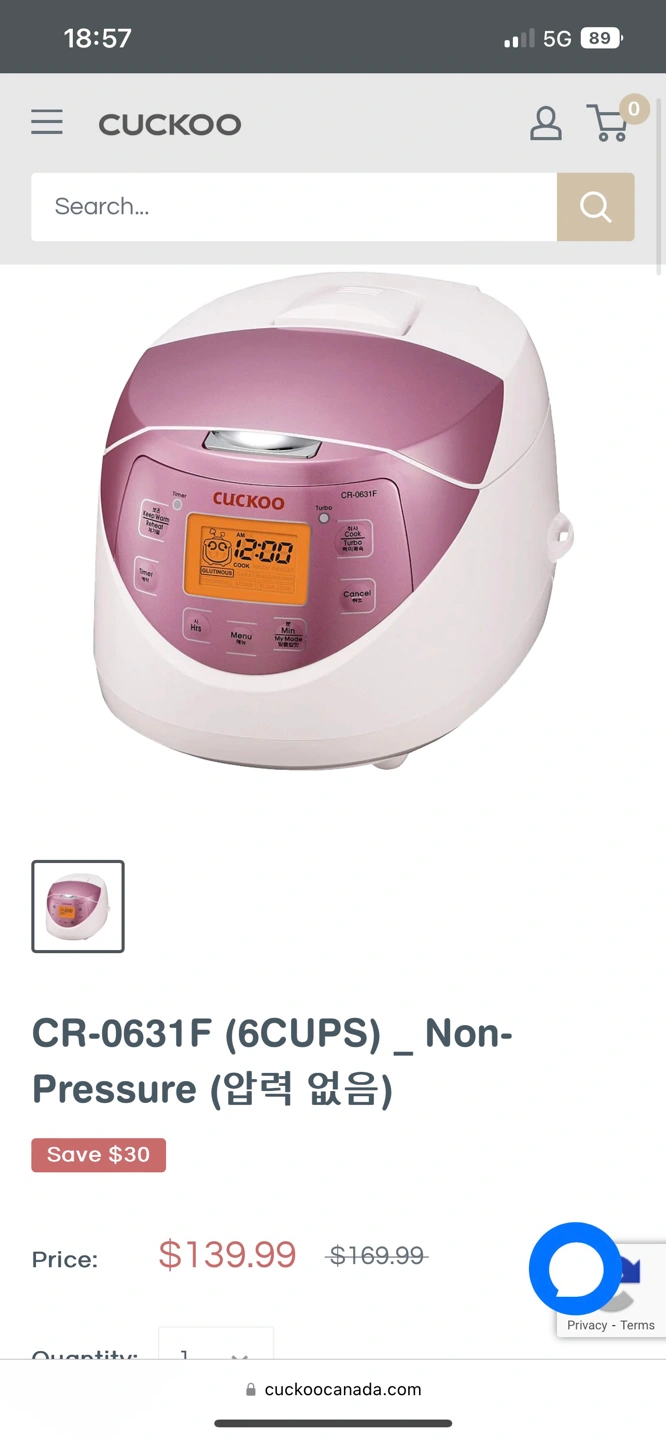
Task: Click the cart item count badge
Action: 633,109
